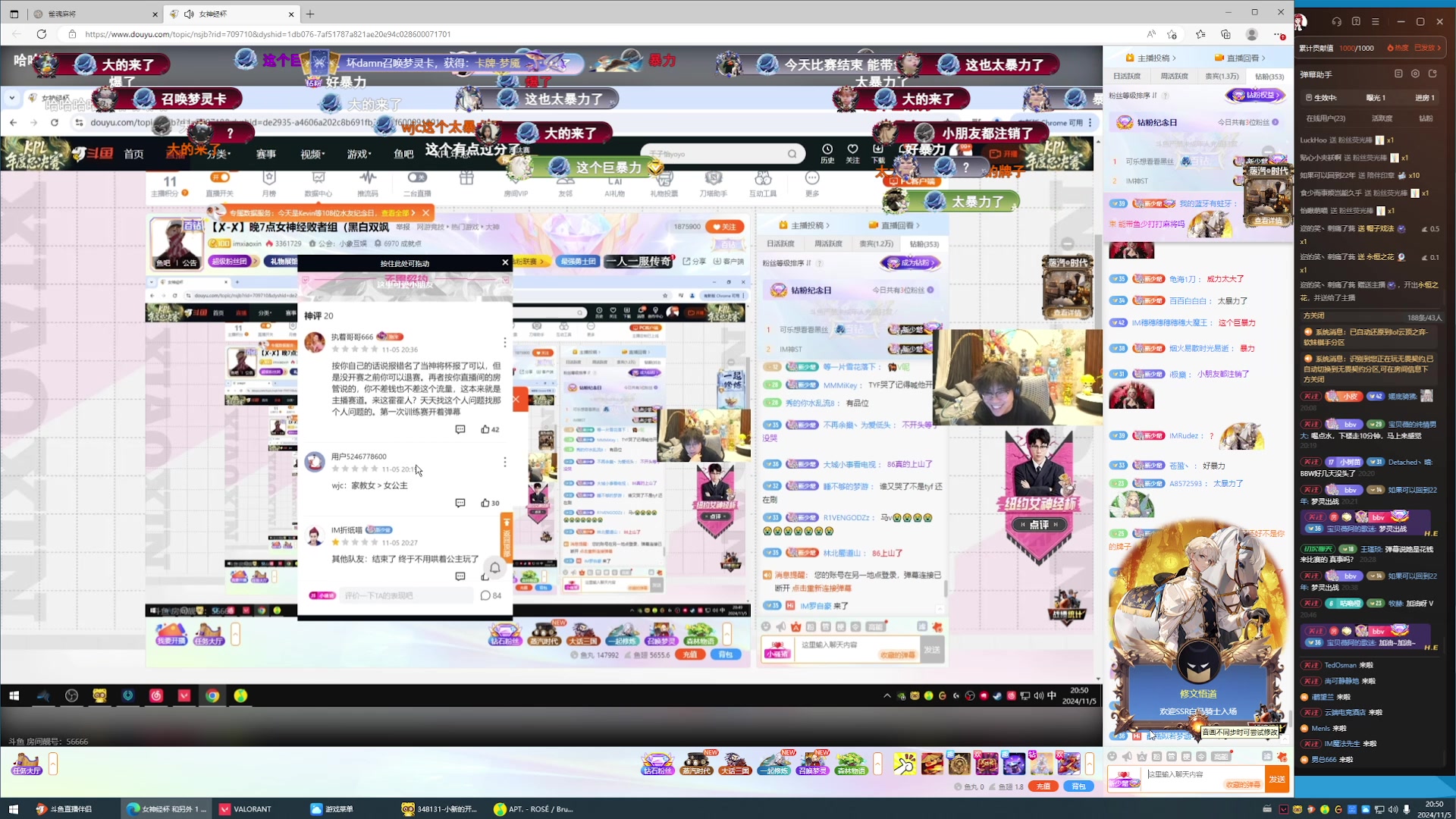
Task: Expand 视频 dropdown in Douyu nav
Action: click(x=312, y=154)
